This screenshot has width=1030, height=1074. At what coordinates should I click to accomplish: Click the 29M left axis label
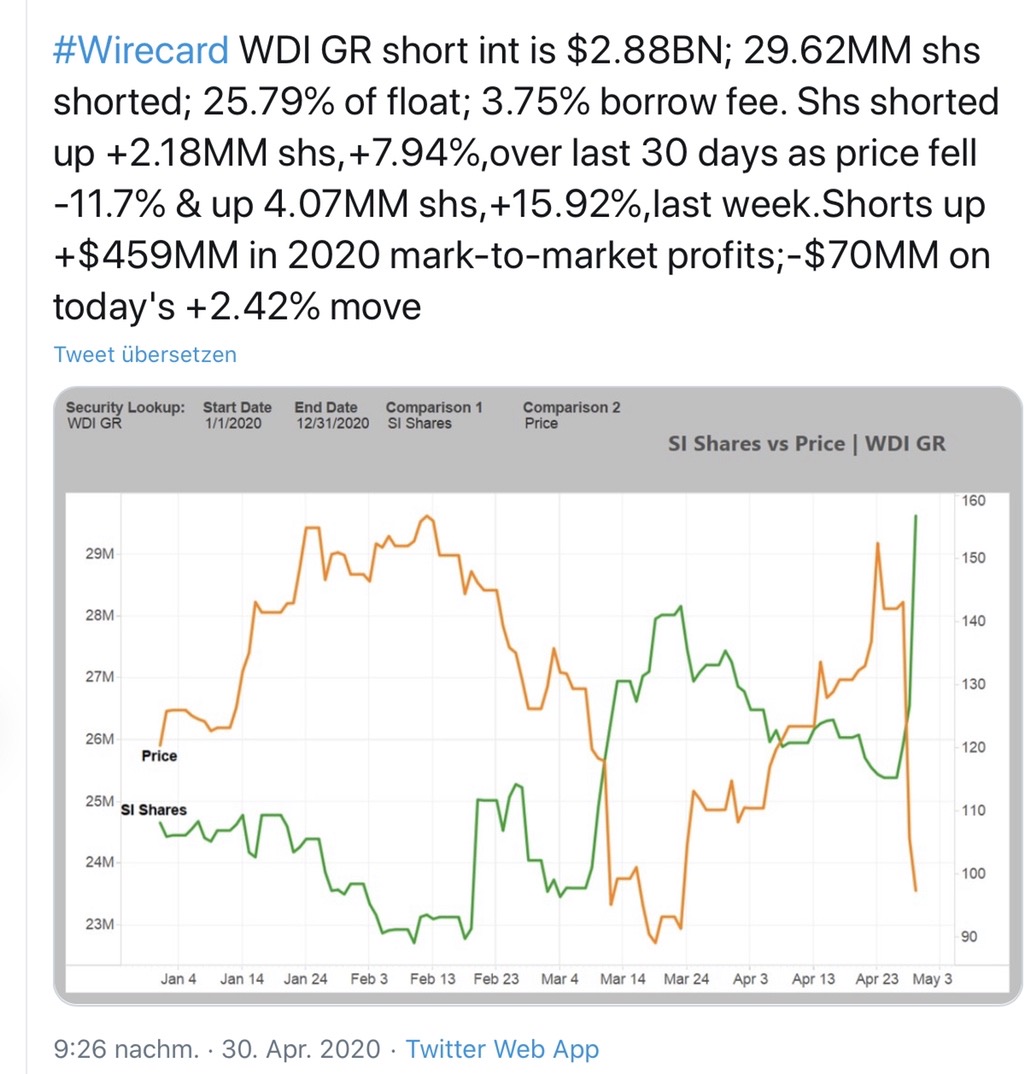pyautogui.click(x=99, y=554)
